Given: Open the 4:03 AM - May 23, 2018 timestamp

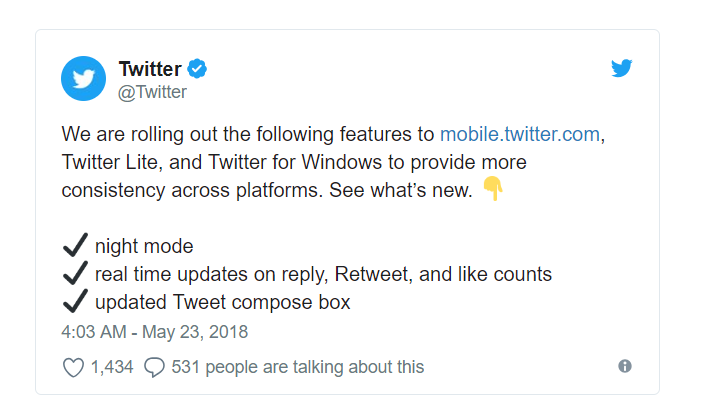Looking at the screenshot, I should point(155,332).
